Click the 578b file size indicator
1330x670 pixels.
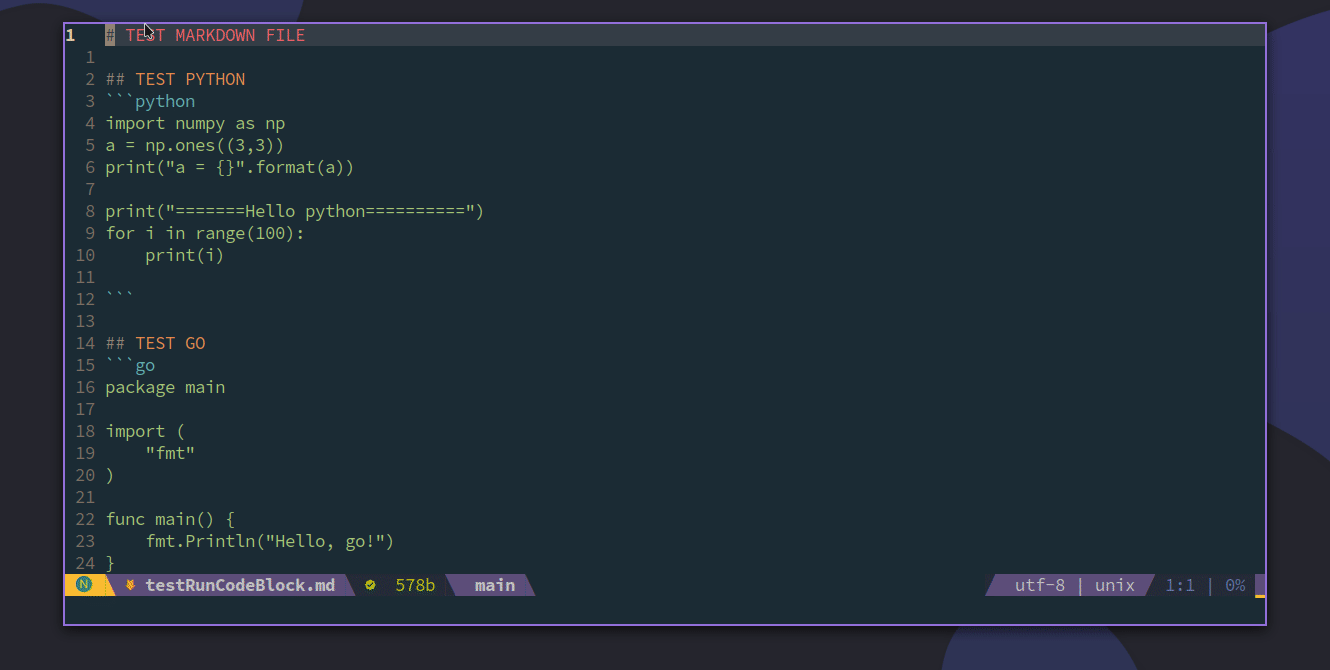415,585
